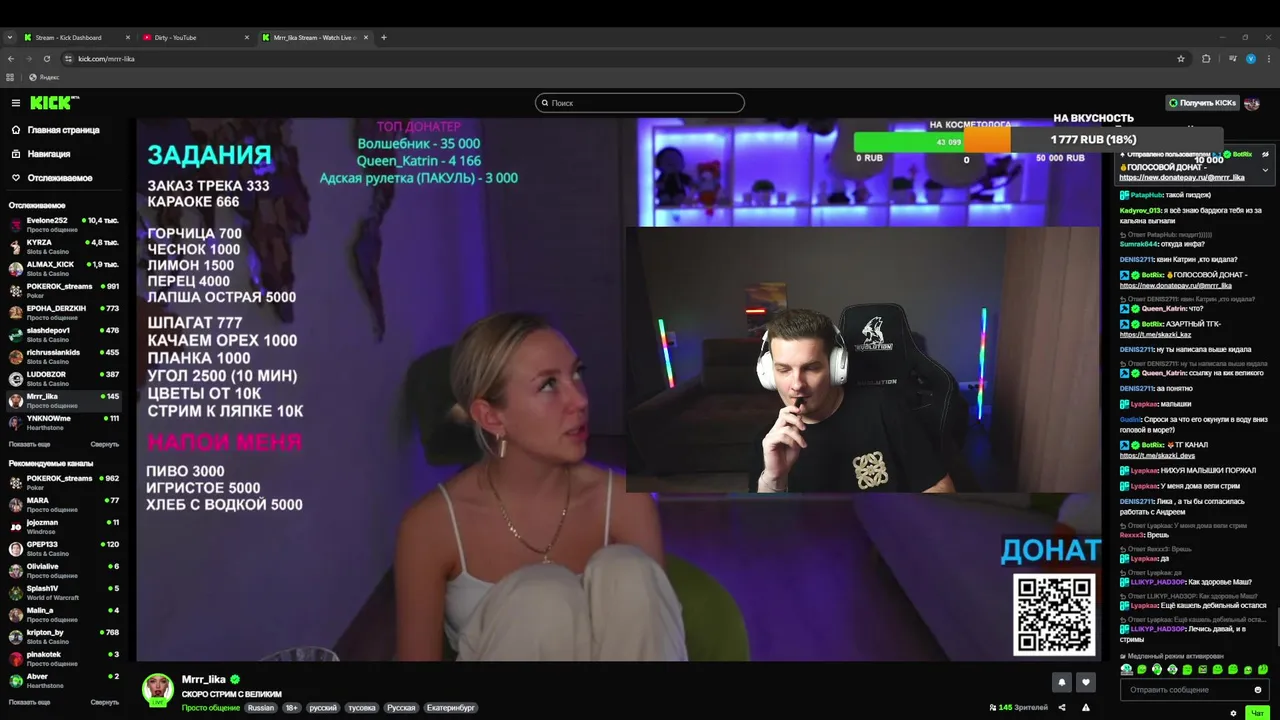This screenshot has width=1280, height=720.
Task: Open Отслеживаемое in the sidebar
Action: (x=60, y=178)
